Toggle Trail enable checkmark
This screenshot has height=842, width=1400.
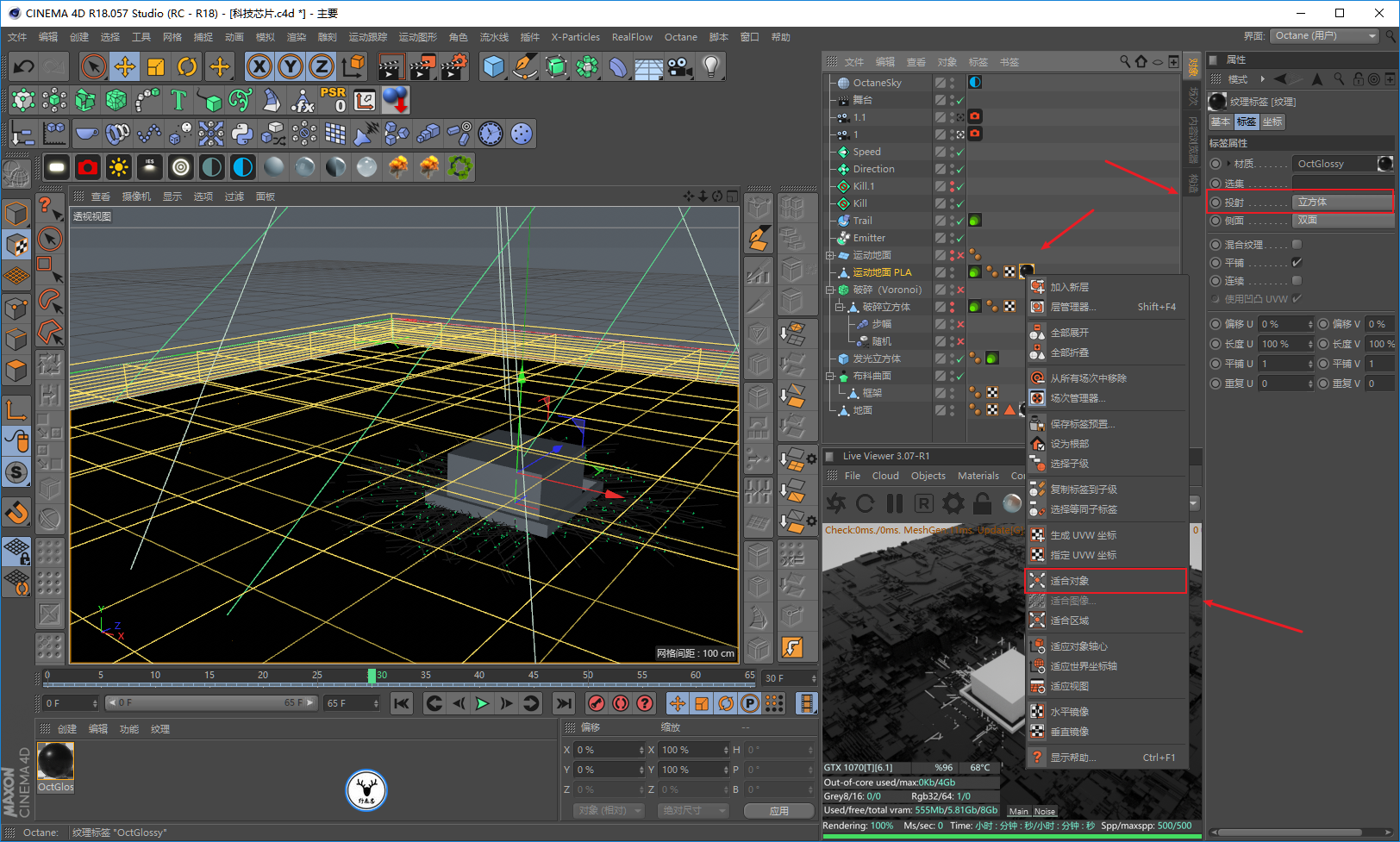(959, 221)
